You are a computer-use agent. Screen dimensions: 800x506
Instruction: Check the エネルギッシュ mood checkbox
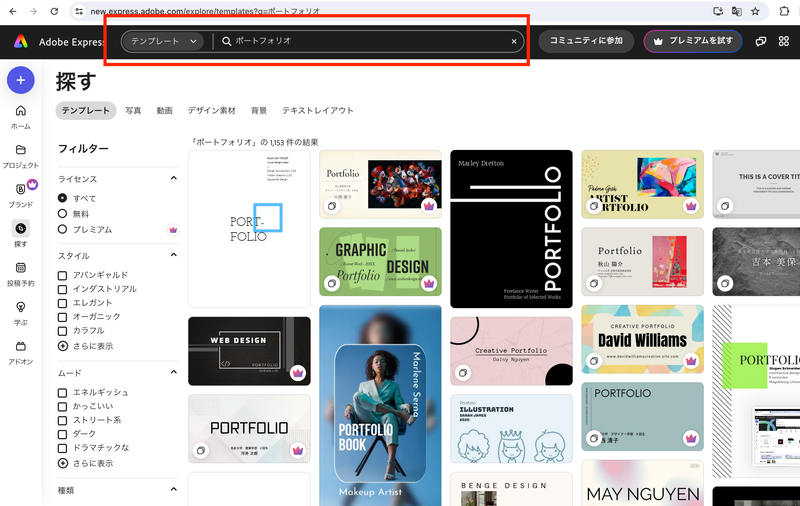pos(62,393)
